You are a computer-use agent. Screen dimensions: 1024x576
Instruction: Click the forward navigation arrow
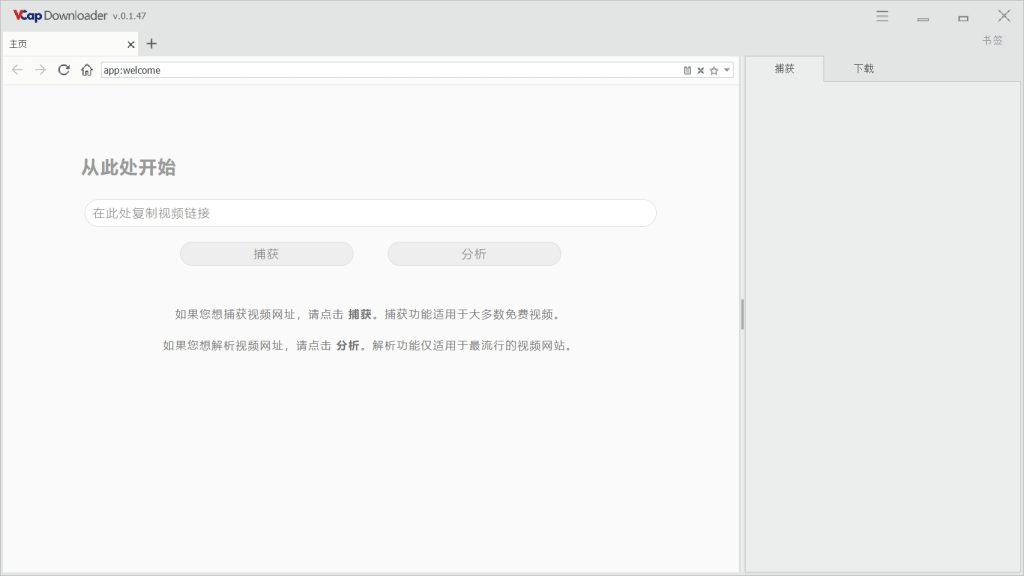pyautogui.click(x=39, y=70)
